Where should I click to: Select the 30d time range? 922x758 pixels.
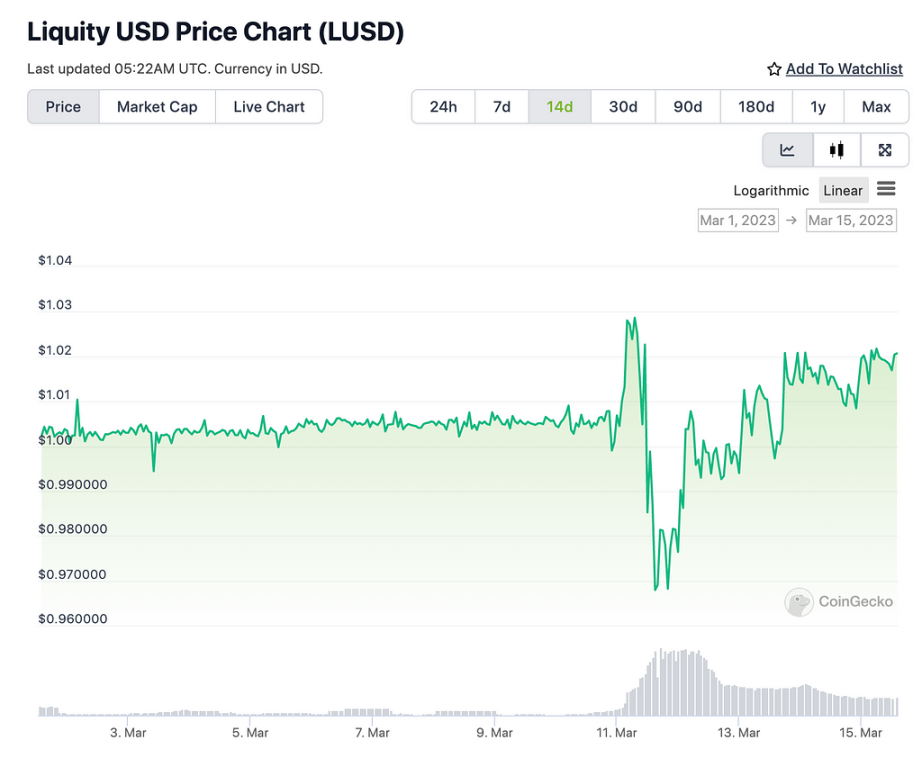[x=622, y=106]
